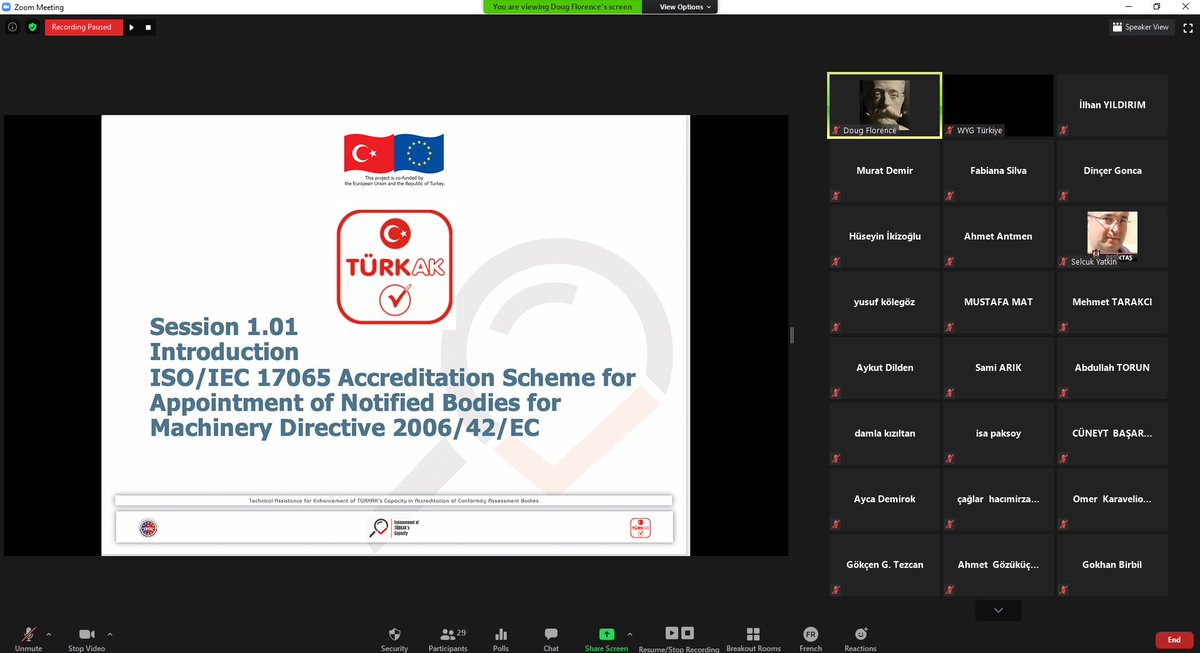Select isa paksoy participant tile

click(x=998, y=434)
